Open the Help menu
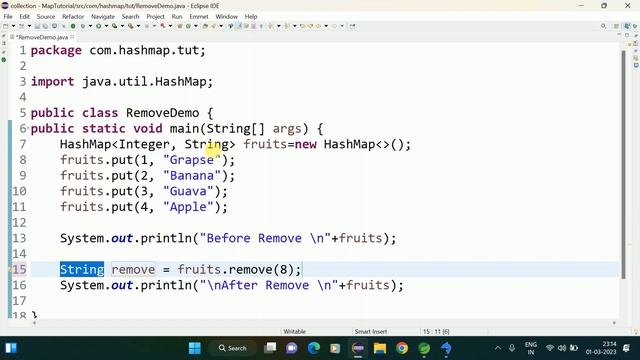The image size is (640, 360). (251, 17)
